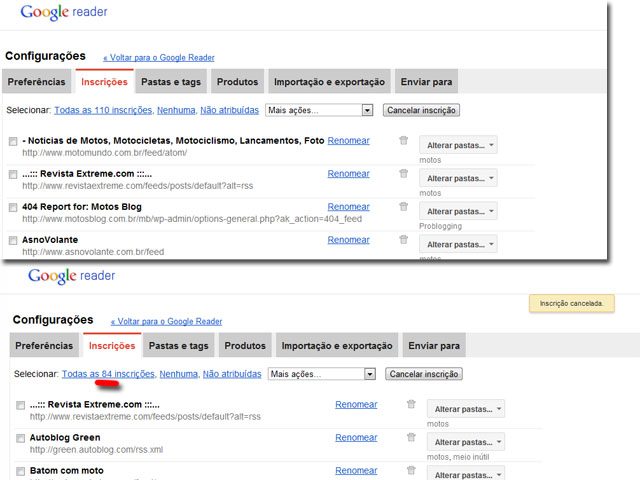Open Alterar pastas dropdown for Batom com moto
Viewport: 640px width, 480px height.
(x=466, y=474)
